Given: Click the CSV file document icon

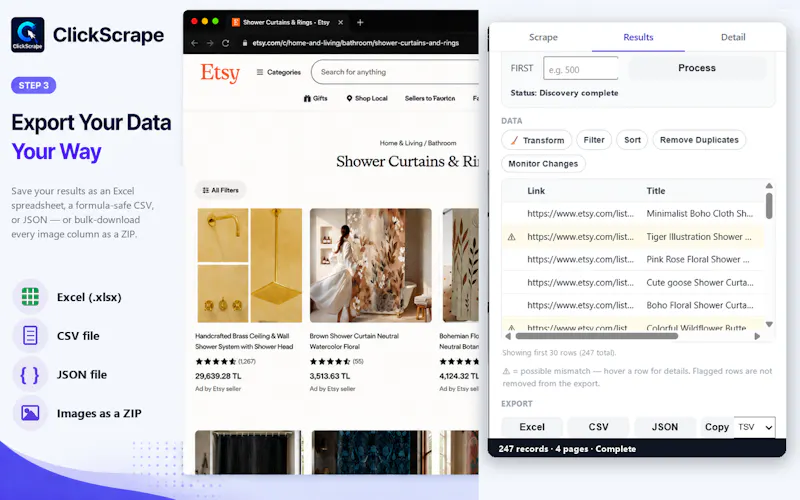Looking at the screenshot, I should click(30, 335).
